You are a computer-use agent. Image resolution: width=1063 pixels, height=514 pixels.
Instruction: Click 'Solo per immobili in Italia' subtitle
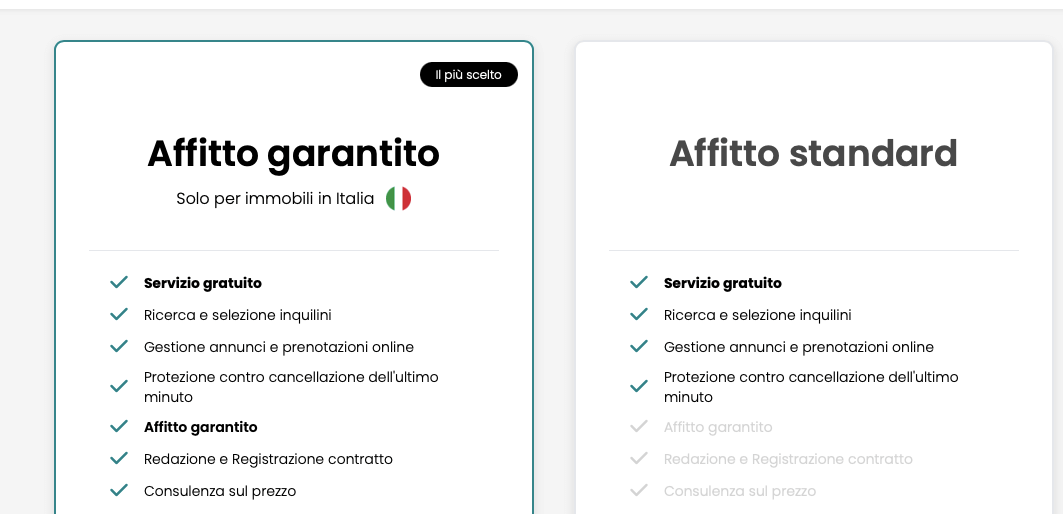275,198
